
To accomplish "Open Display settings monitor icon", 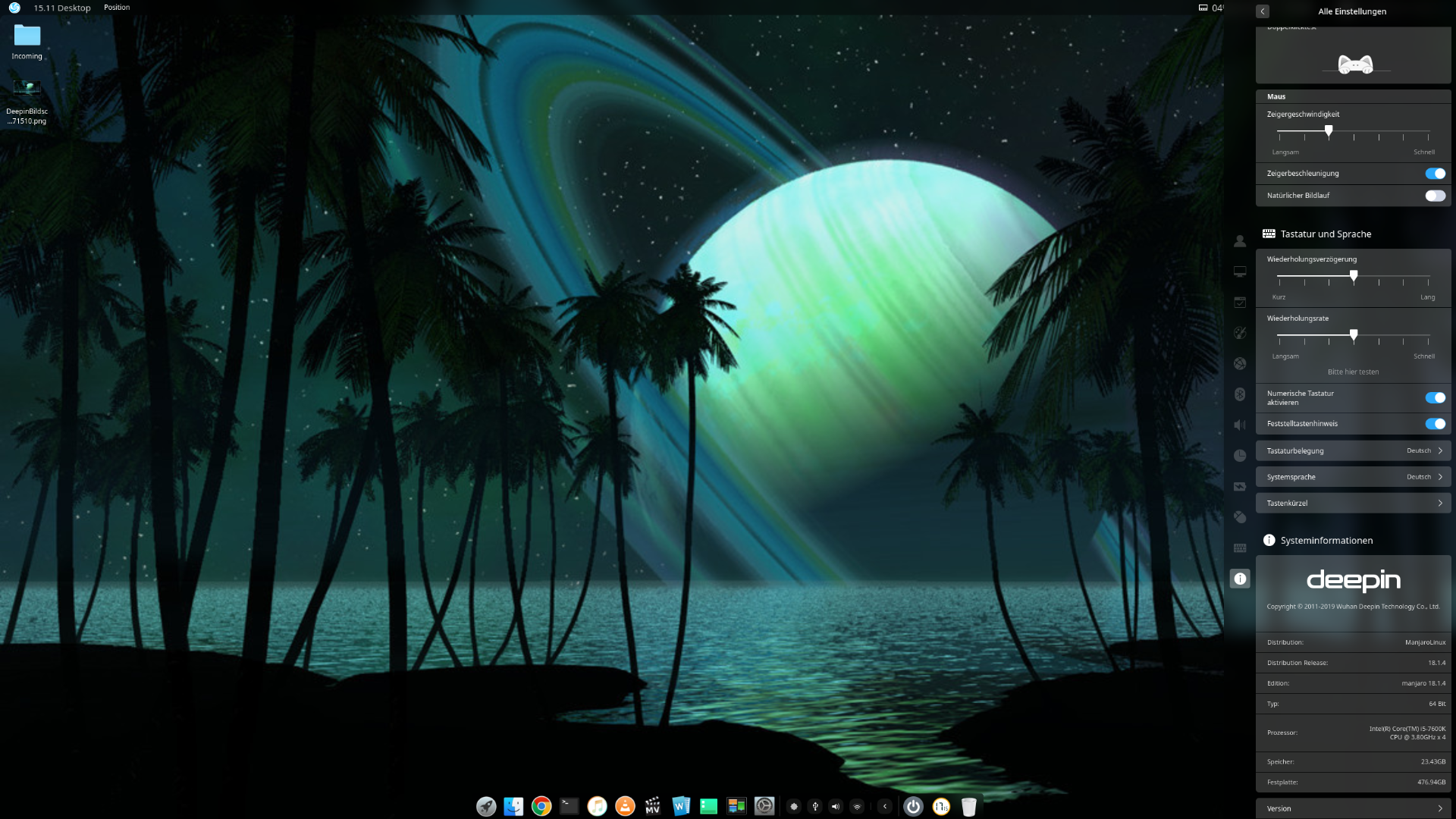I will [1240, 271].
